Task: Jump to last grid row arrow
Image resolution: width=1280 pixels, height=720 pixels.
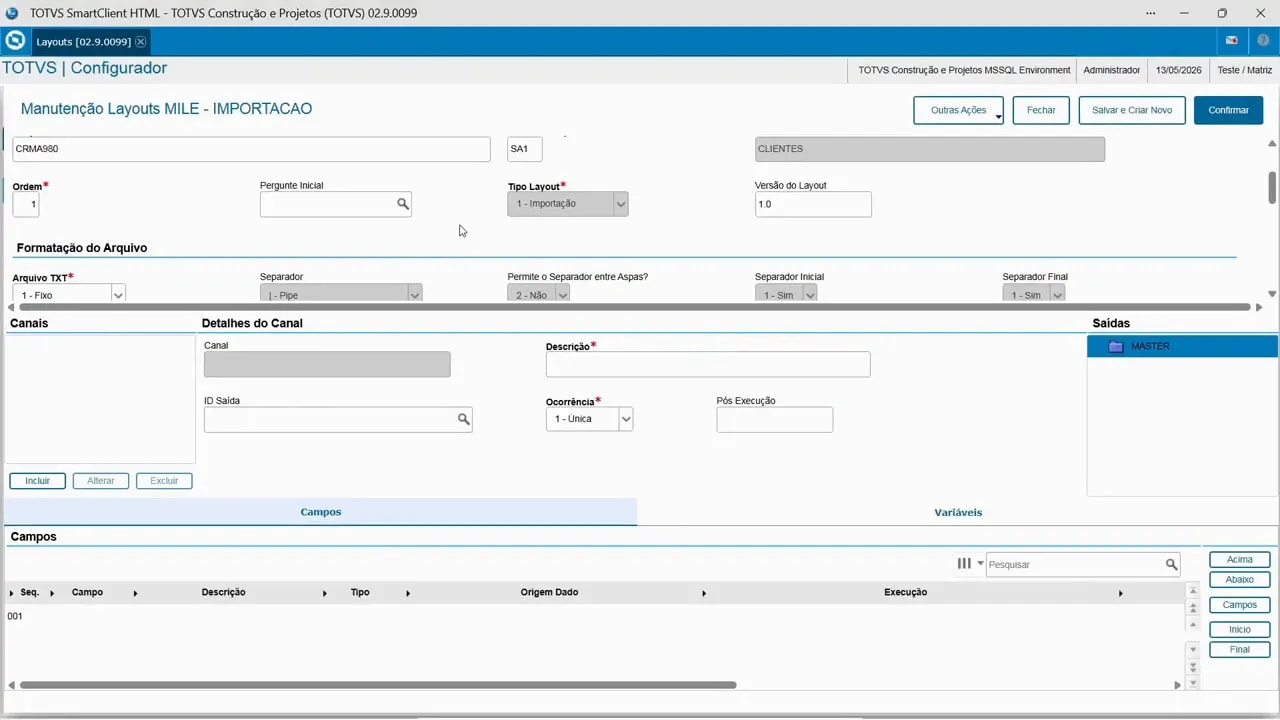Action: (x=1192, y=683)
